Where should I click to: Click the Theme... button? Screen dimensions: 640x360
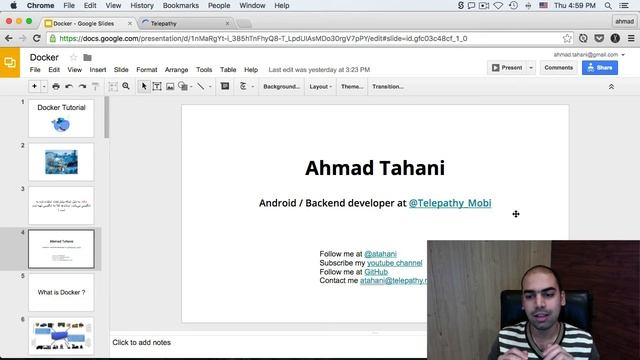[352, 87]
